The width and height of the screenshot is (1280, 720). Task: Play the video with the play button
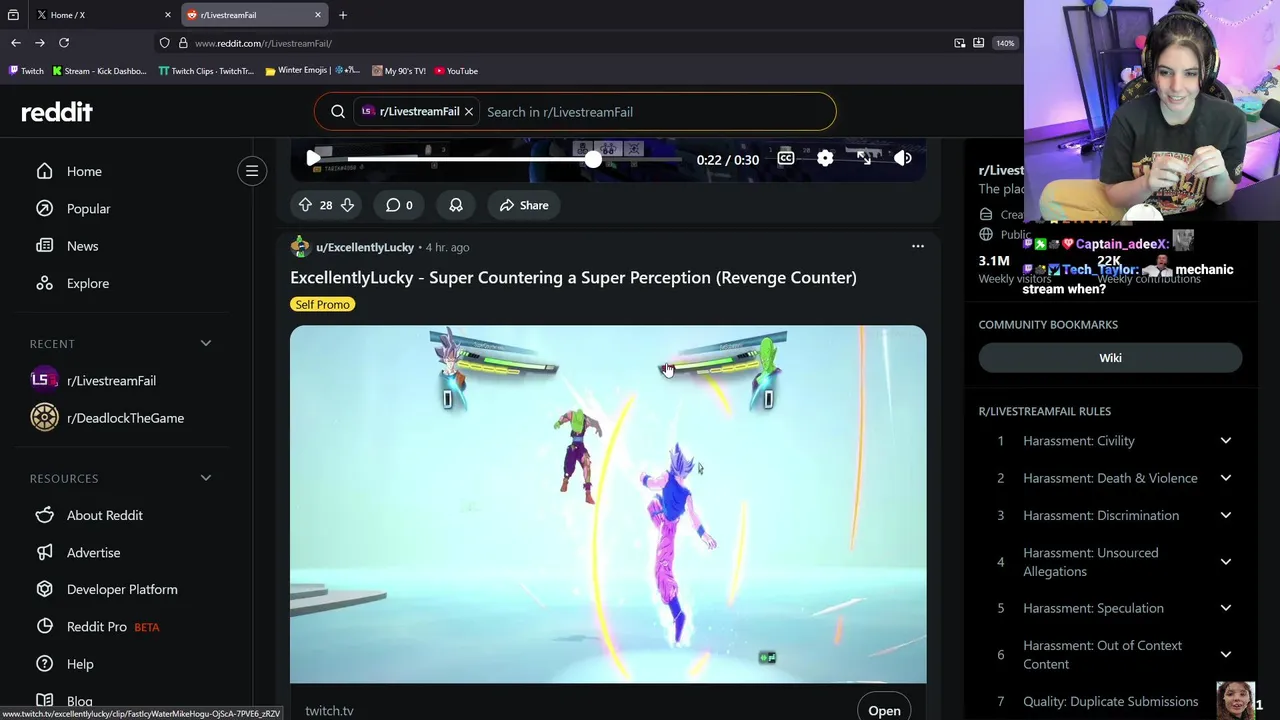313,159
